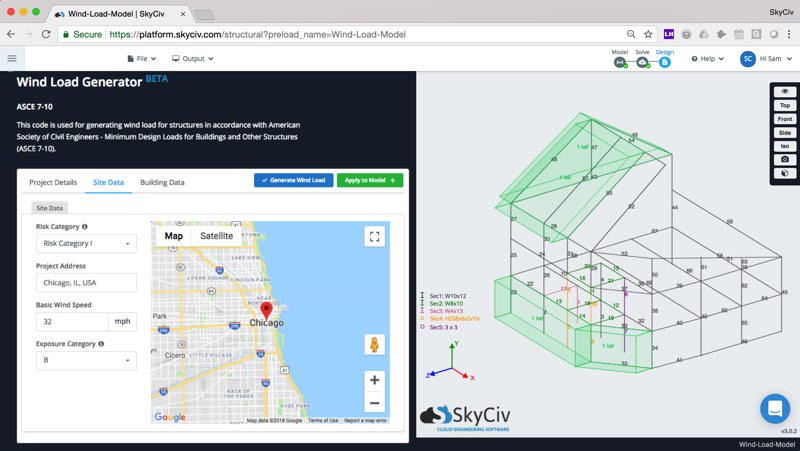Viewport: 800px width, 451px height.
Task: Open a new browser tab
Action: tap(204, 15)
